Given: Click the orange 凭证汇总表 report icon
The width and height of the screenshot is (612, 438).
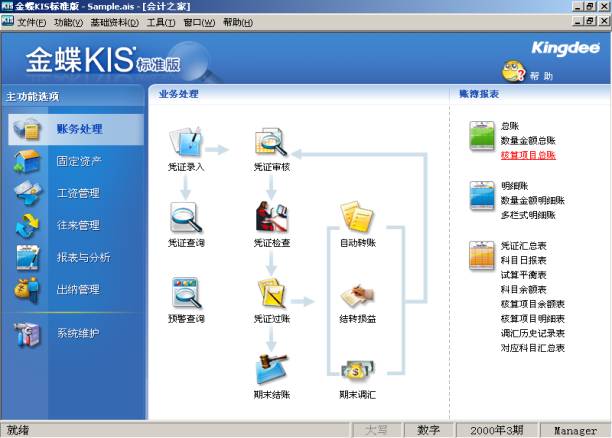Looking at the screenshot, I should click(482, 256).
